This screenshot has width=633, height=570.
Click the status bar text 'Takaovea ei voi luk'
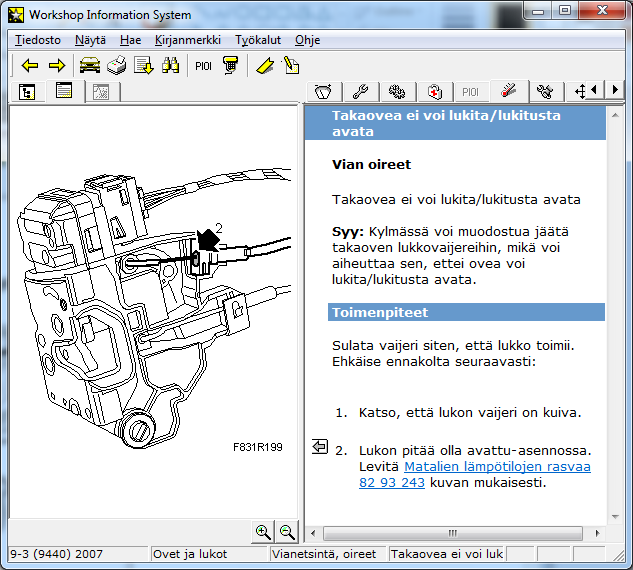coord(447,554)
